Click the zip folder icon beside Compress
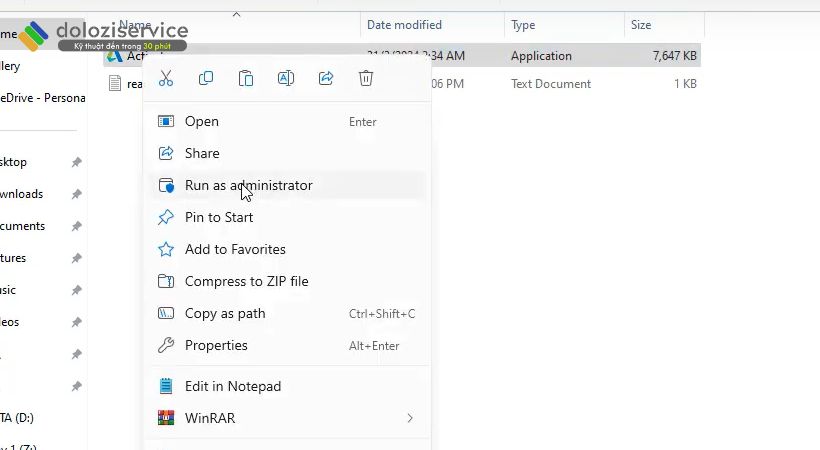820x450 pixels. click(x=166, y=281)
